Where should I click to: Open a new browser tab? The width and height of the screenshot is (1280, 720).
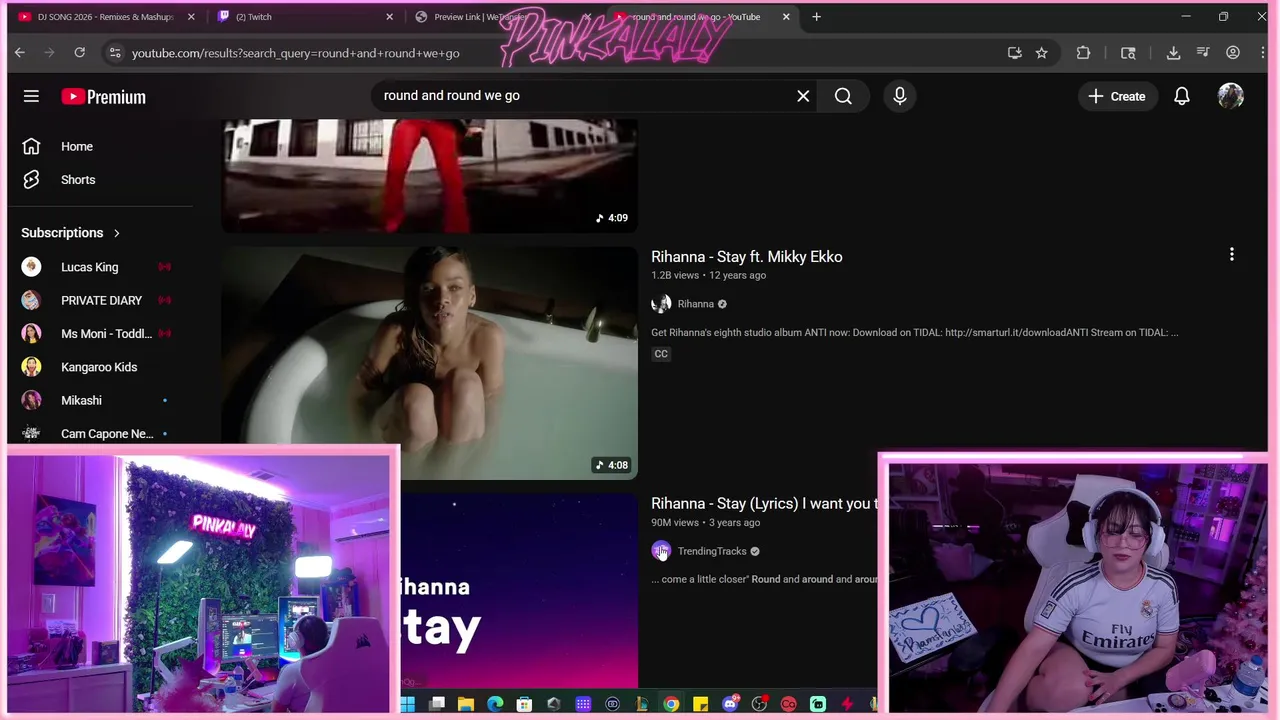(816, 17)
